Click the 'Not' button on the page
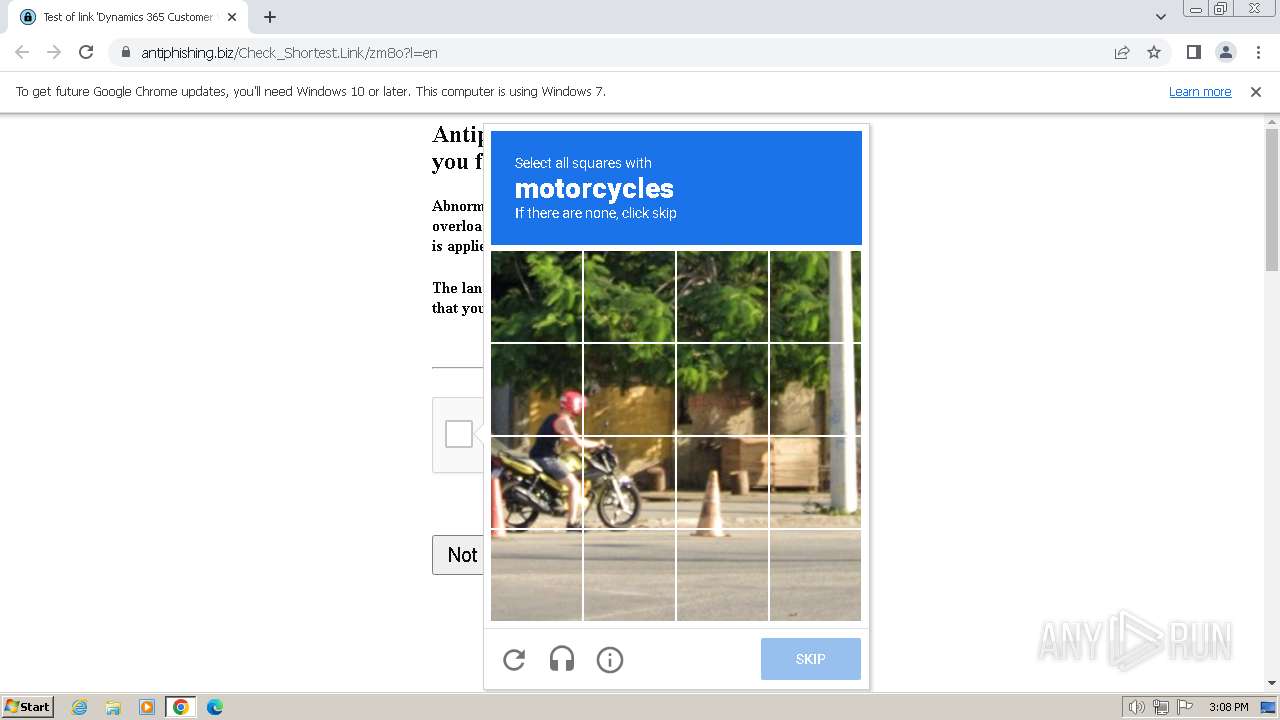The image size is (1280, 720). click(458, 555)
